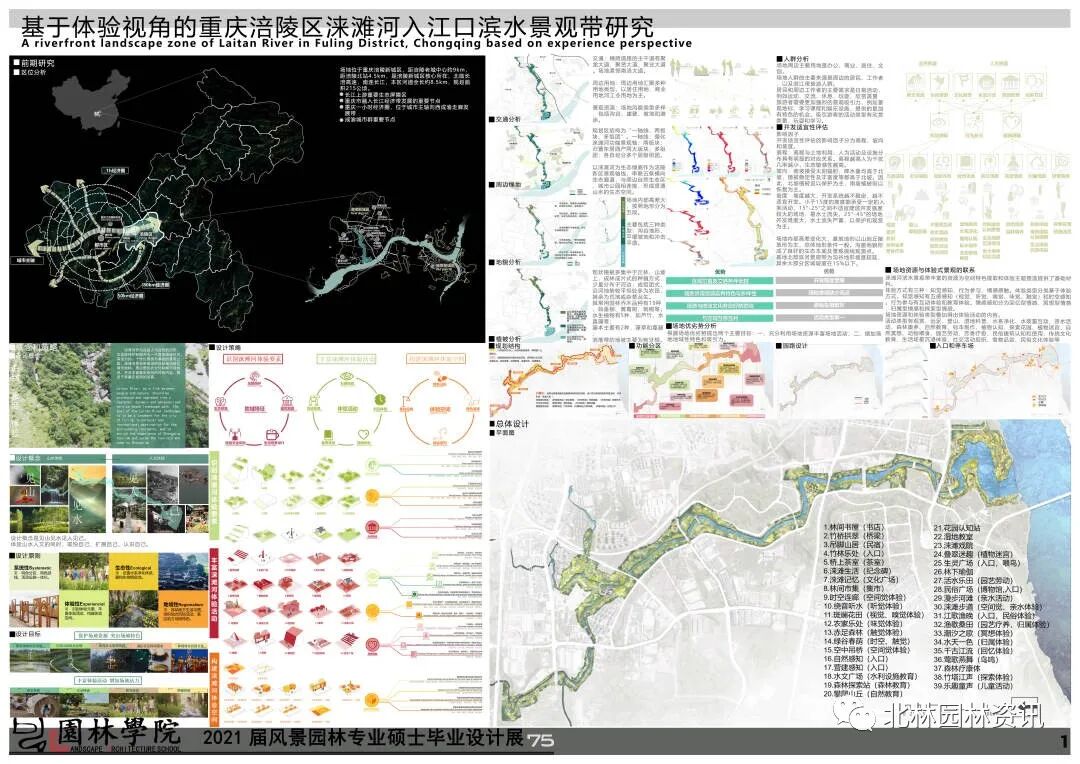1080x764 pixels.
Task: Click the '地貌分析' label
Action: coord(506,262)
